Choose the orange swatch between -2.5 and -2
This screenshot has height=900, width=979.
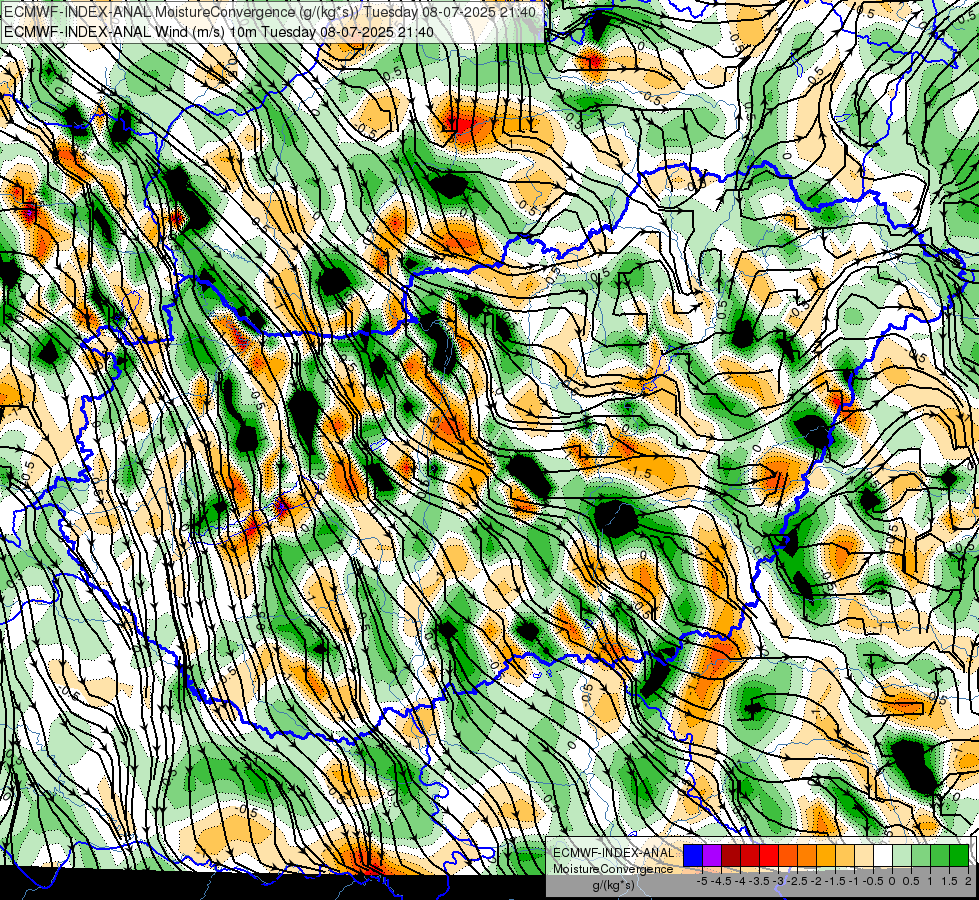click(807, 855)
